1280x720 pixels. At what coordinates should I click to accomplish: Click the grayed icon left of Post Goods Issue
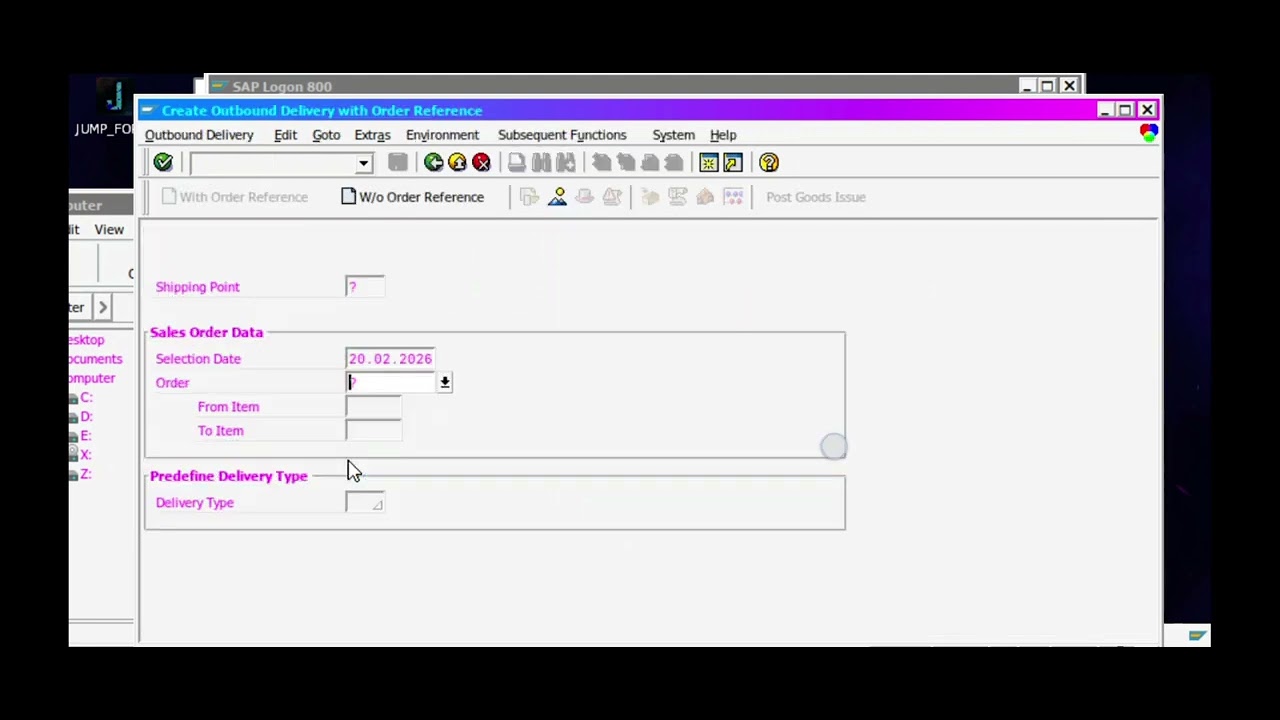click(733, 197)
